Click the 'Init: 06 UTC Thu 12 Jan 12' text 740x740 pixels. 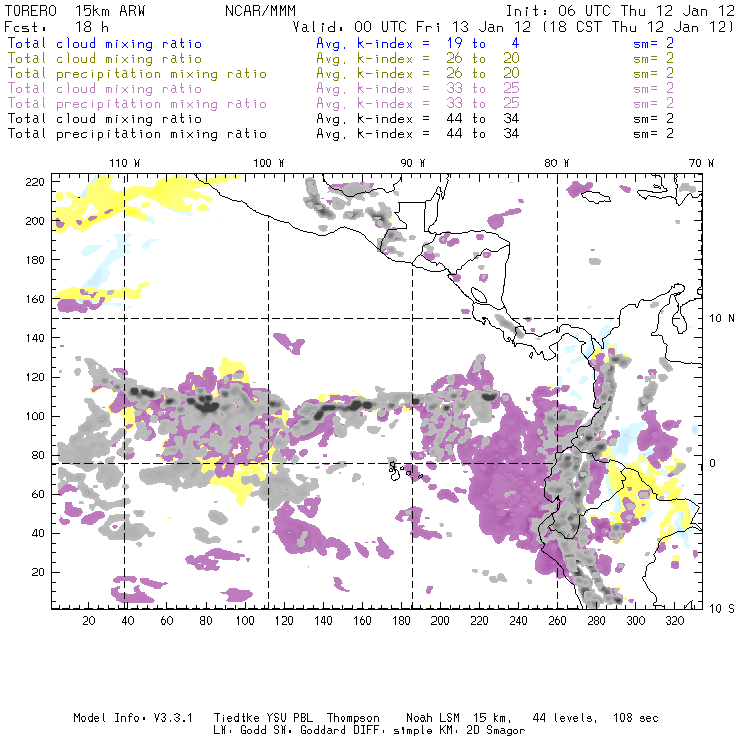pyautogui.click(x=620, y=11)
